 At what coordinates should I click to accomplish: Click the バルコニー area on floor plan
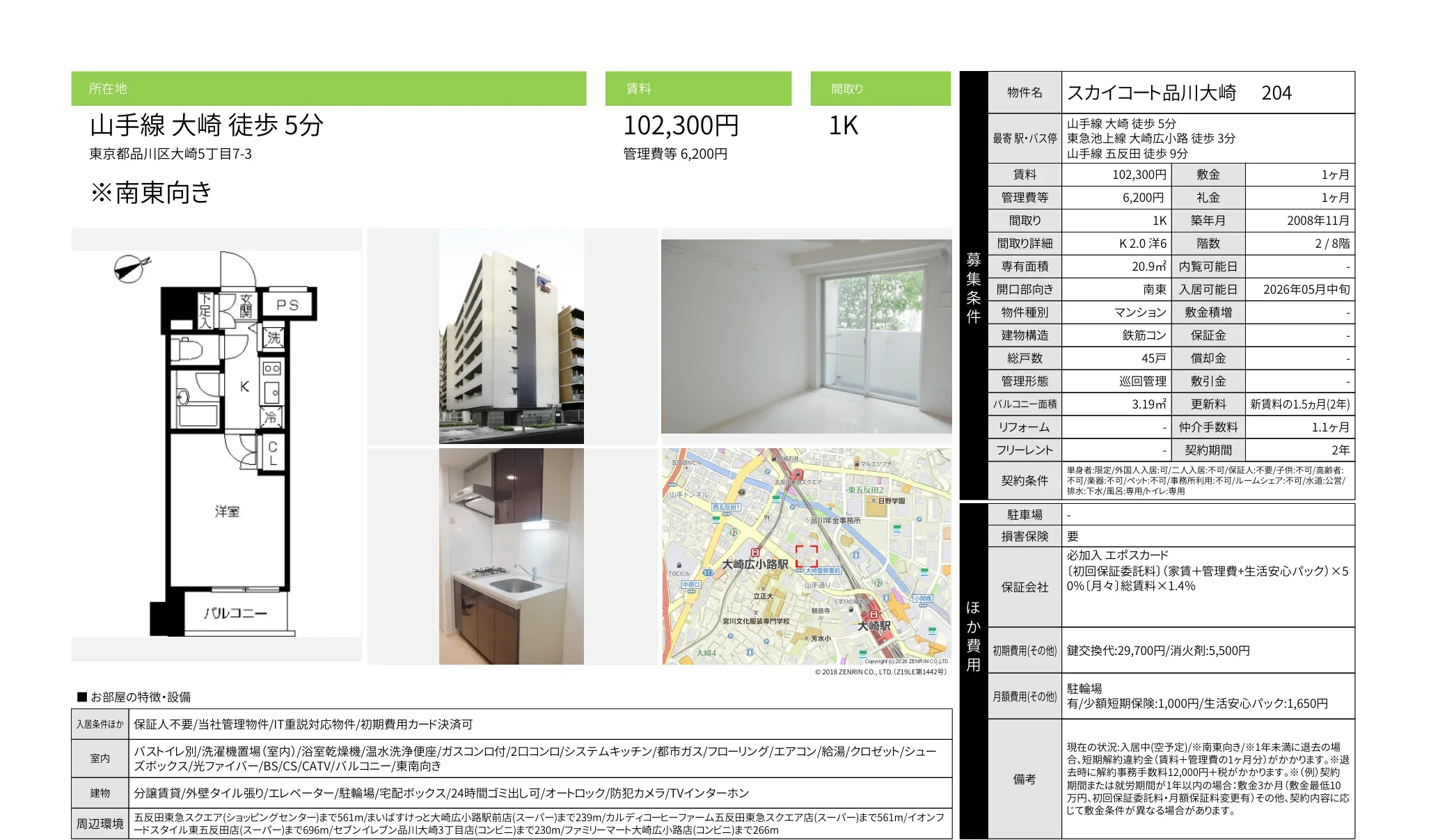click(235, 613)
